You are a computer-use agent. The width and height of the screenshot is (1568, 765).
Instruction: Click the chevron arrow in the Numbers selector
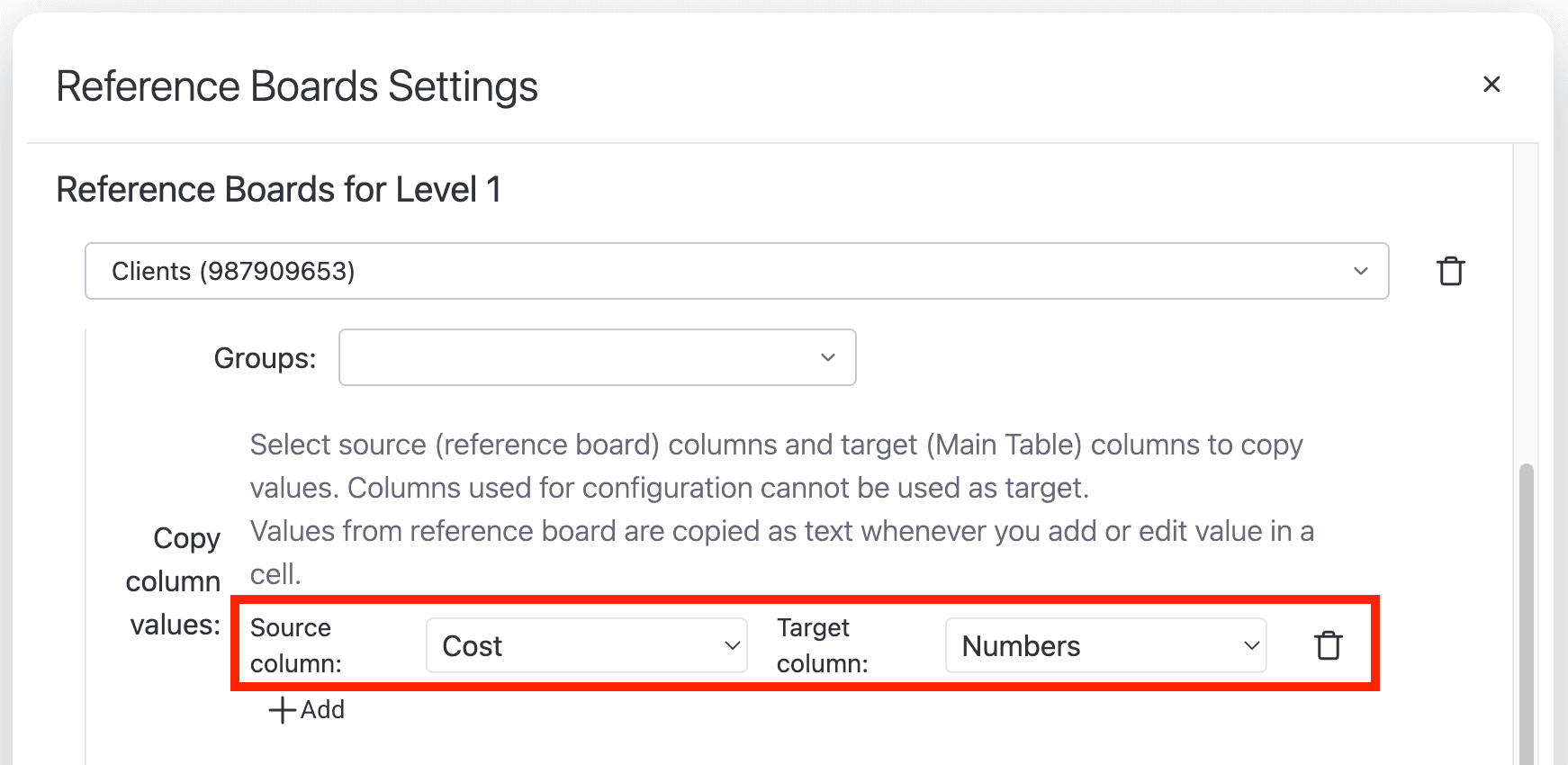(x=1251, y=645)
